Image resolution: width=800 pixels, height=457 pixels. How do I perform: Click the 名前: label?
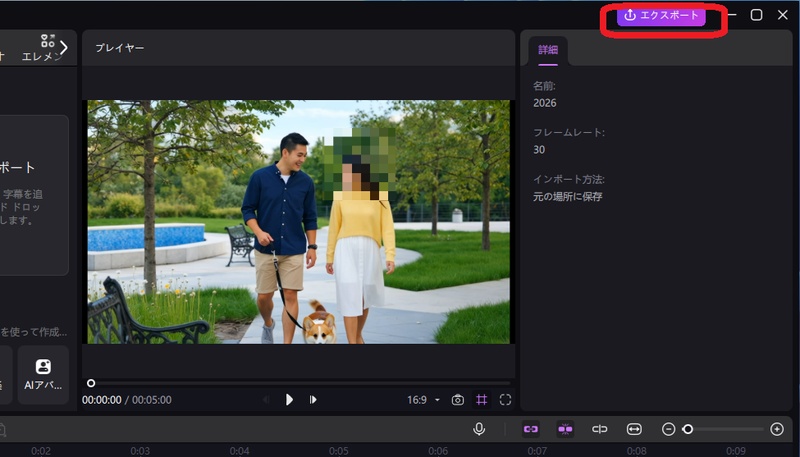[x=544, y=86]
